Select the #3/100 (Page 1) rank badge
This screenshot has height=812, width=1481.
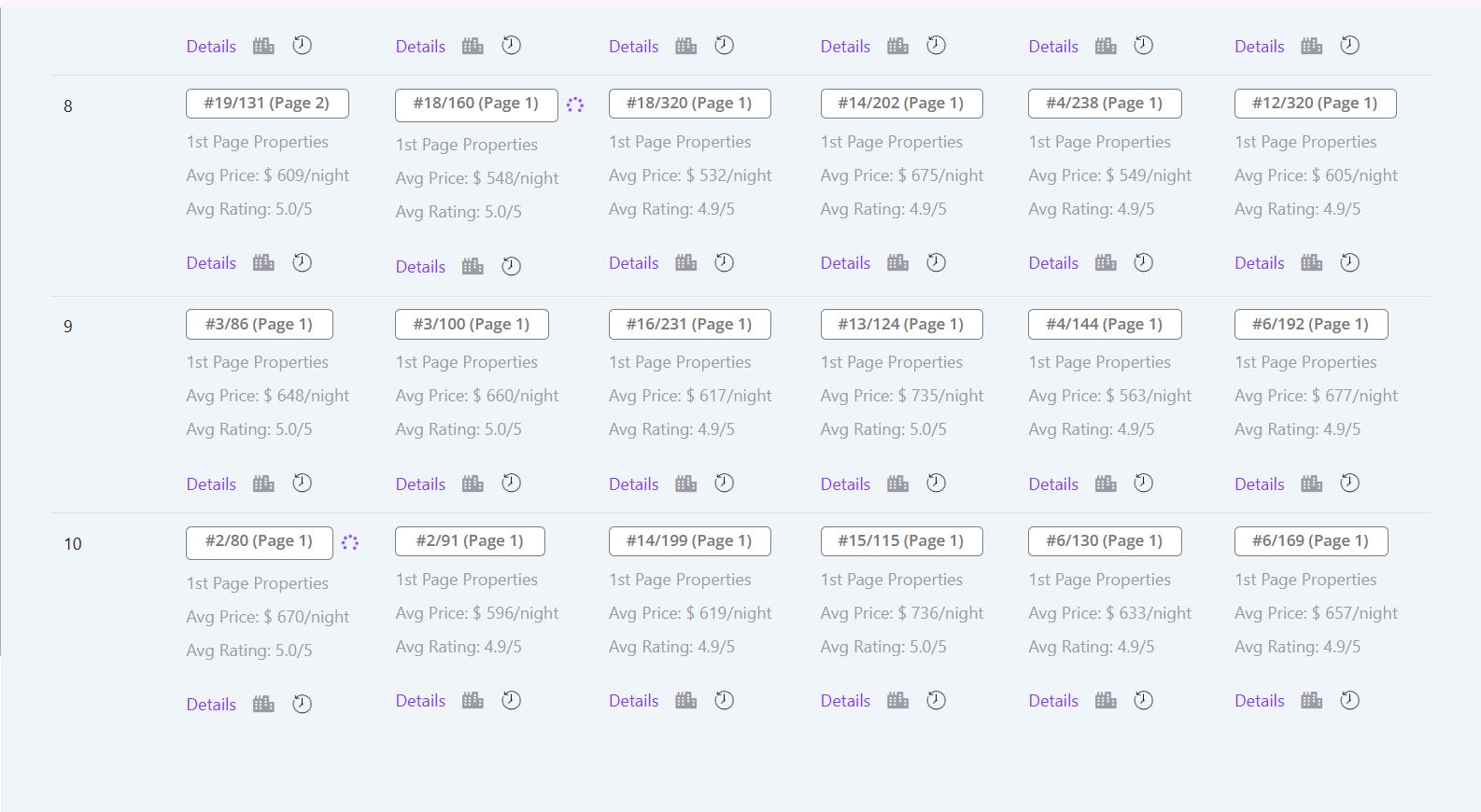472,325
